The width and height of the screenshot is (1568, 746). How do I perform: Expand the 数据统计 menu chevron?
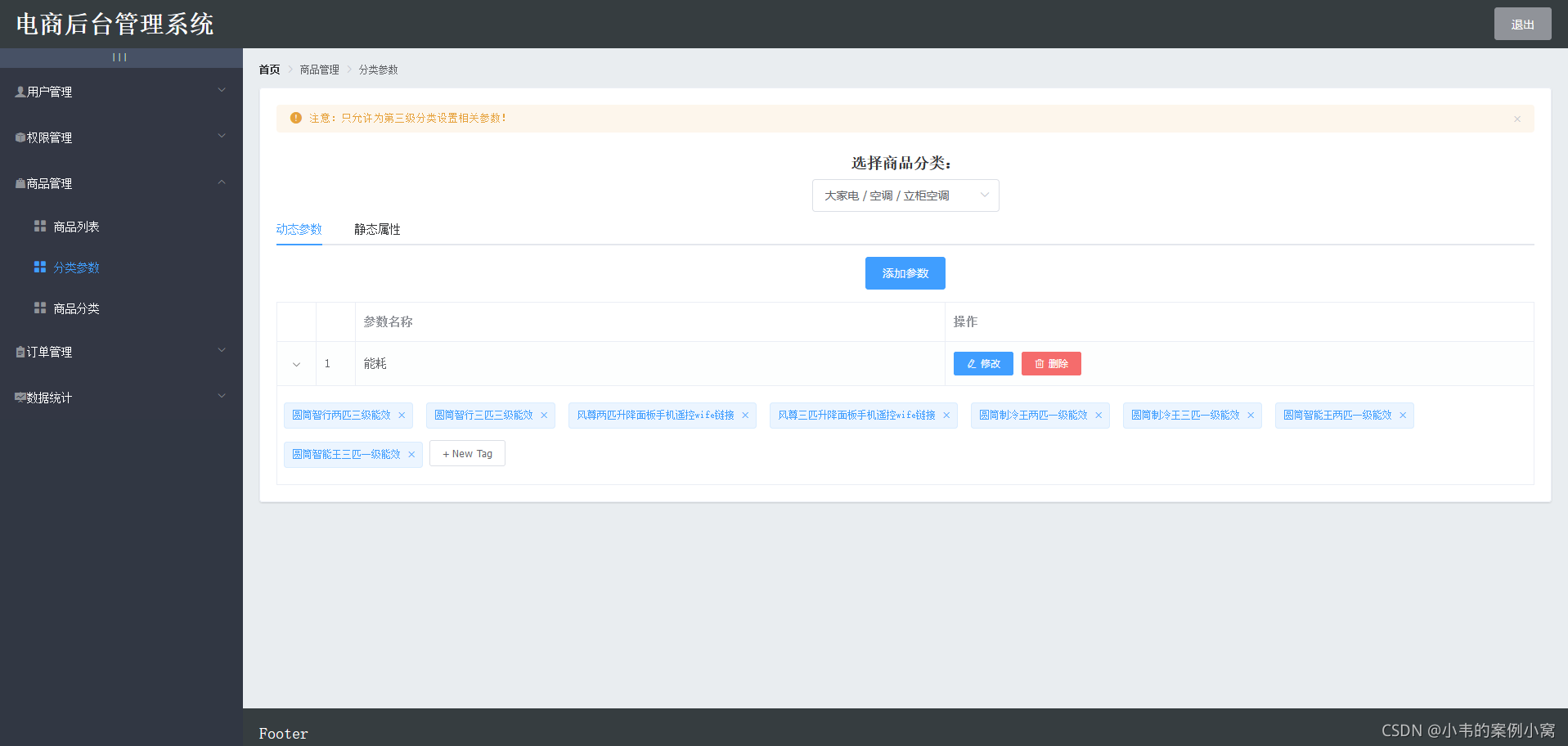222,396
